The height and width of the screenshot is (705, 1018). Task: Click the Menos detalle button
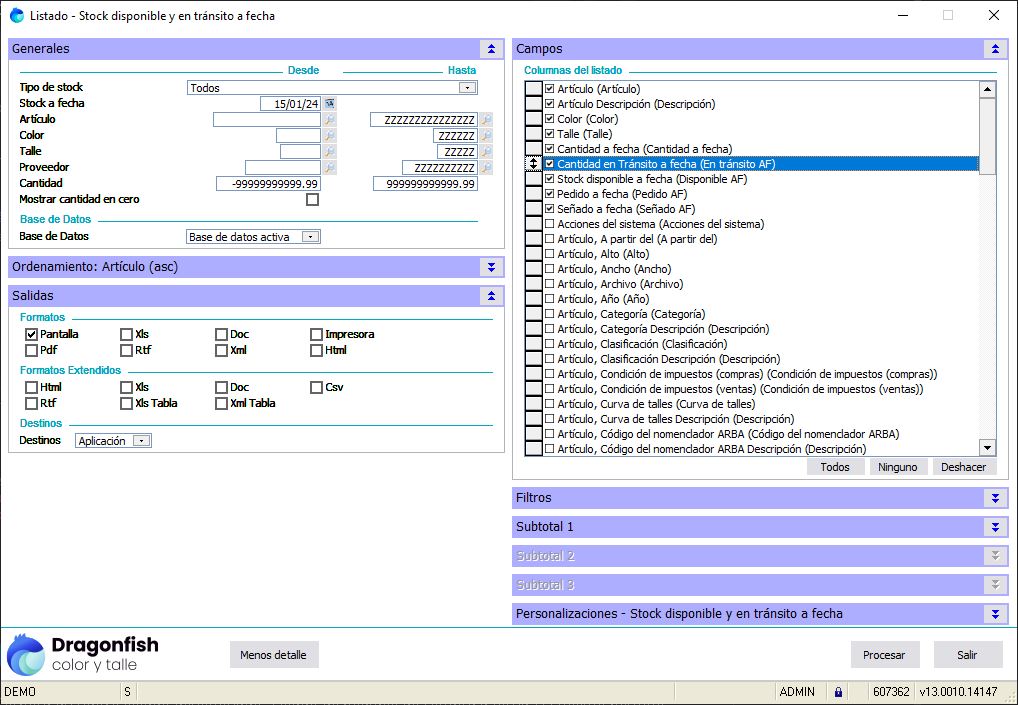[273, 655]
